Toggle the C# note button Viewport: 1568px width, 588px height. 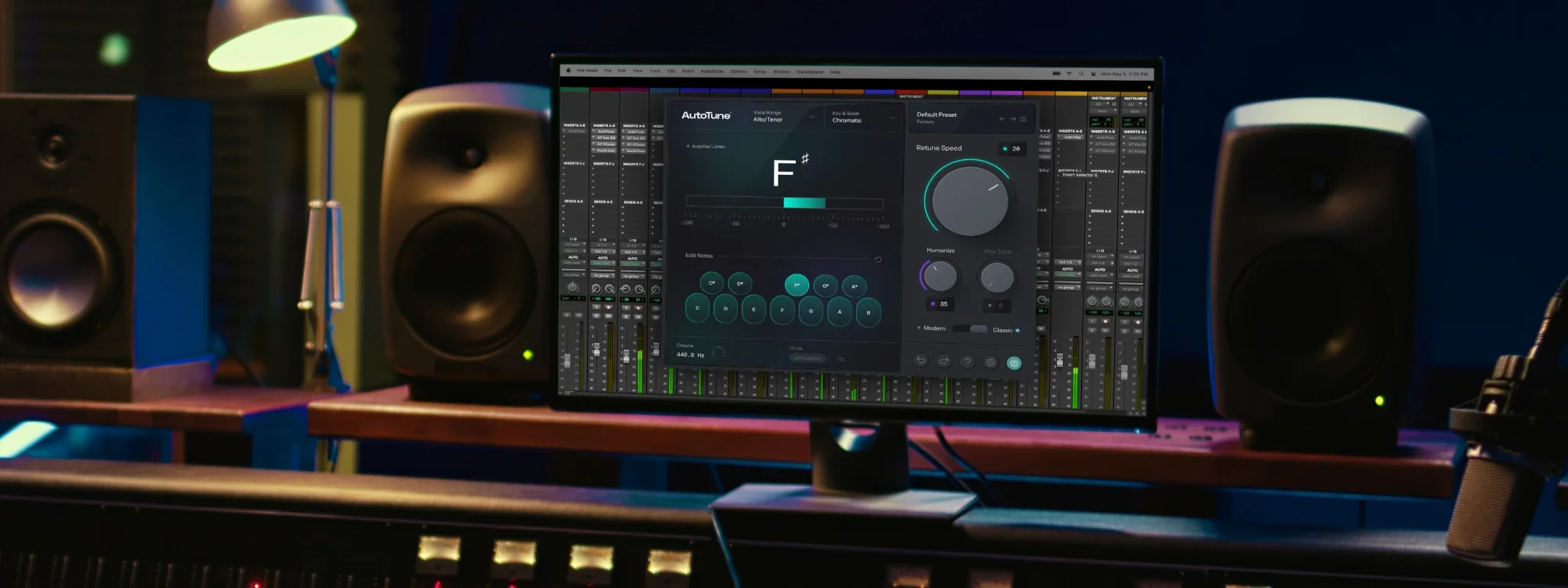[x=712, y=282]
